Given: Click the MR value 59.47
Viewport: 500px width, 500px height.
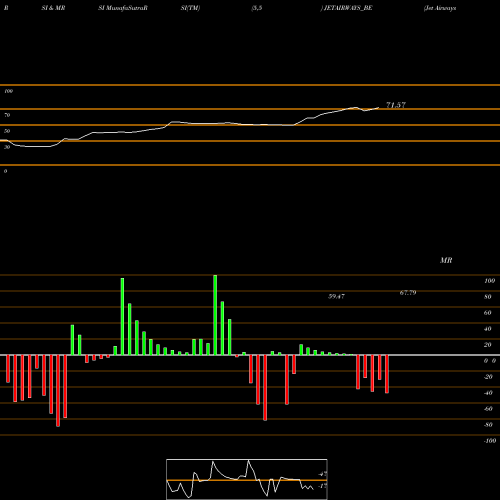Looking at the screenshot, I should coord(336,296).
